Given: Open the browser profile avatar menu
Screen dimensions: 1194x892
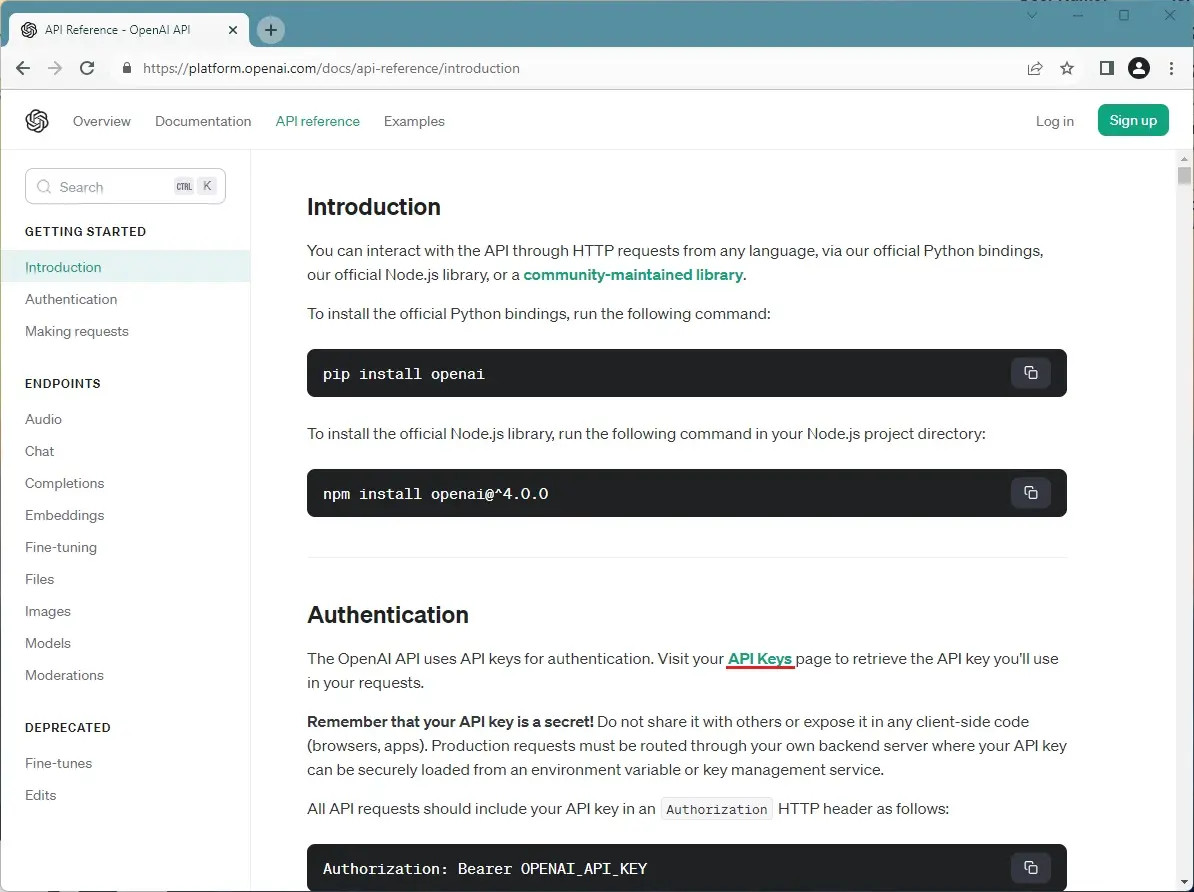Looking at the screenshot, I should (1138, 69).
